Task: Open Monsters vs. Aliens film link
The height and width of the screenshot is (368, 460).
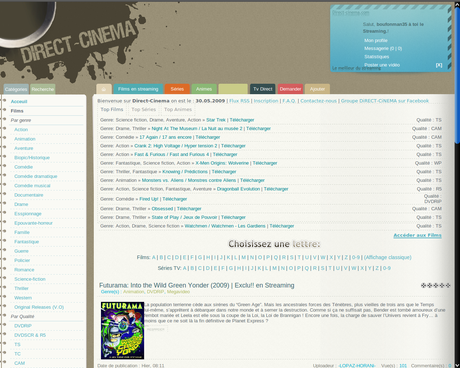Action: (x=189, y=180)
